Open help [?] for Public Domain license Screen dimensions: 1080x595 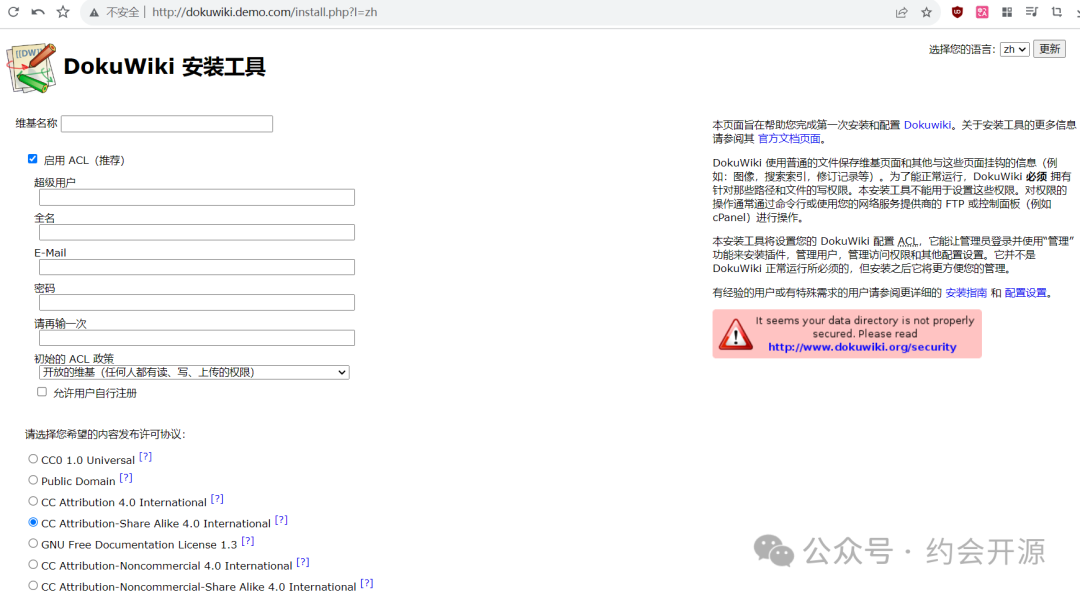(x=125, y=478)
